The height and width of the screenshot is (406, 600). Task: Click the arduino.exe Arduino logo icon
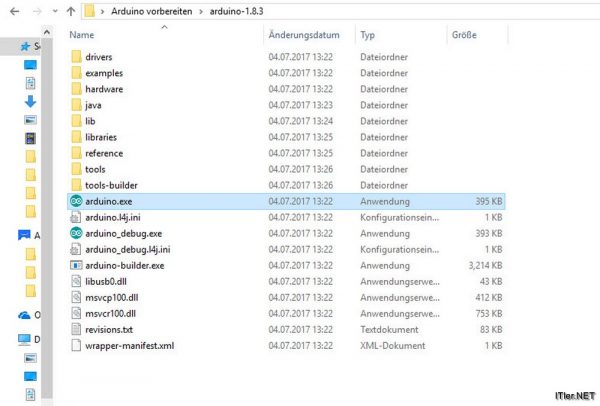[76, 201]
